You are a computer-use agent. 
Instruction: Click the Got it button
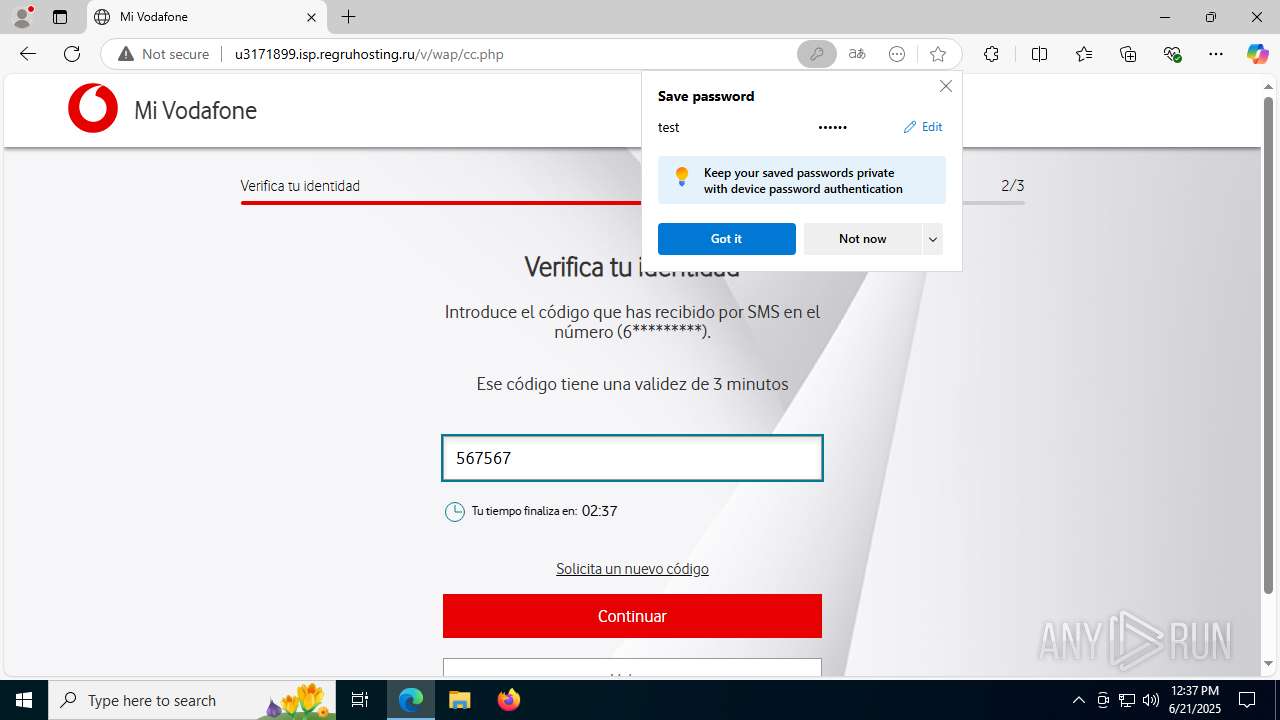(x=727, y=239)
